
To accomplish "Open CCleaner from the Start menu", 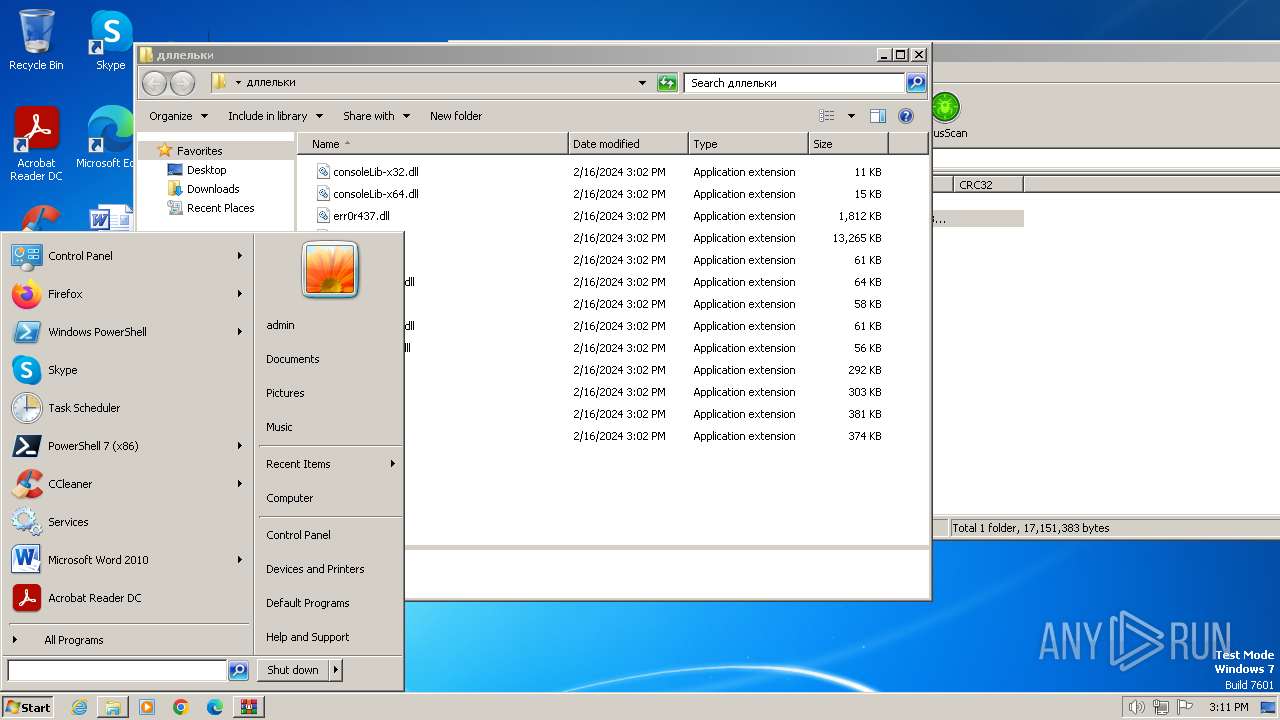I will (x=127, y=484).
